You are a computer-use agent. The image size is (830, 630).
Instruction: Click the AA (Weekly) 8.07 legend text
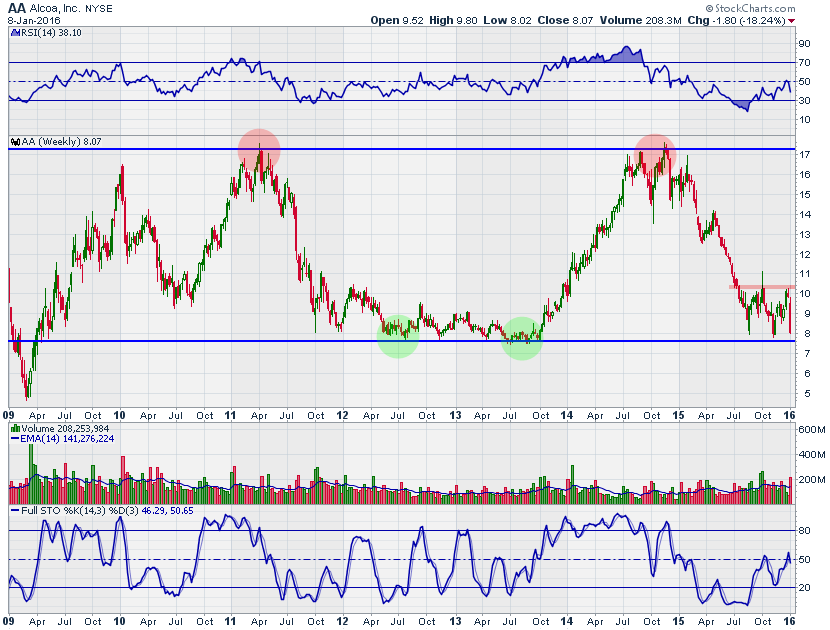pyautogui.click(x=61, y=142)
